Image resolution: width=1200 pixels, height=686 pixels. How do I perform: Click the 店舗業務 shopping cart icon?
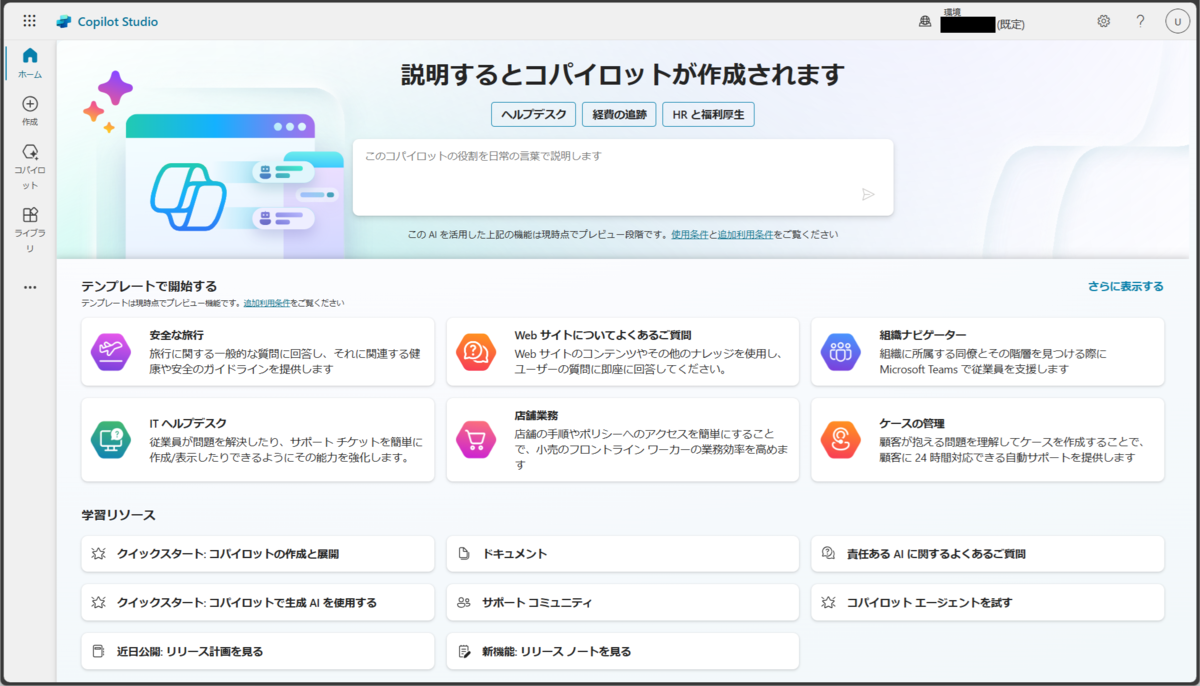pyautogui.click(x=475, y=439)
